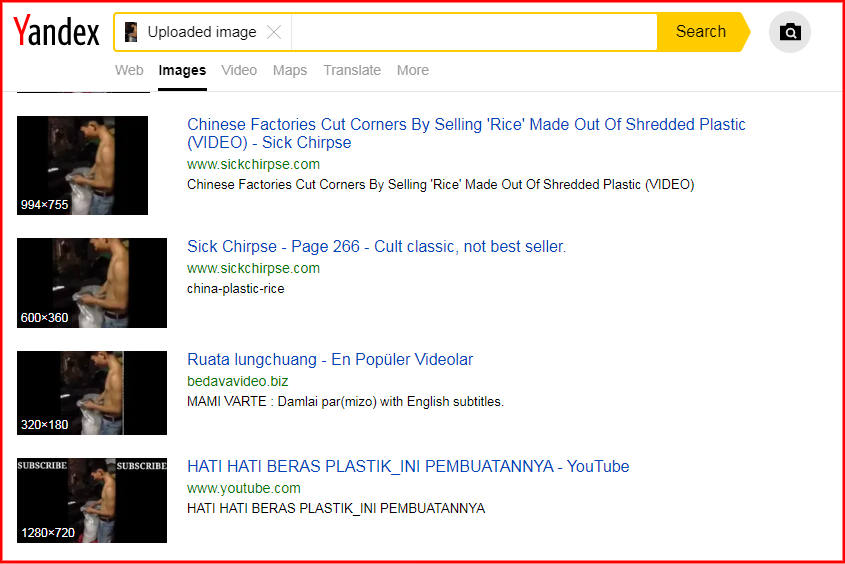Image resolution: width=845 pixels, height=564 pixels.
Task: Open the Translate tab
Action: pos(352,71)
